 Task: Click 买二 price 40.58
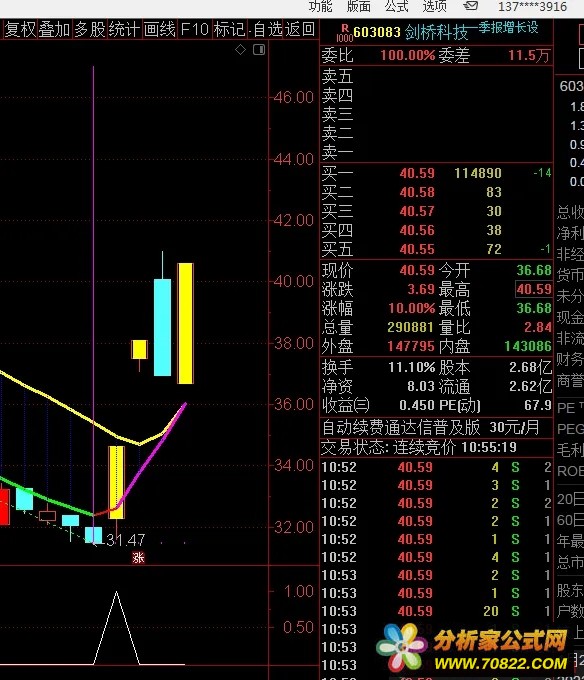point(417,192)
